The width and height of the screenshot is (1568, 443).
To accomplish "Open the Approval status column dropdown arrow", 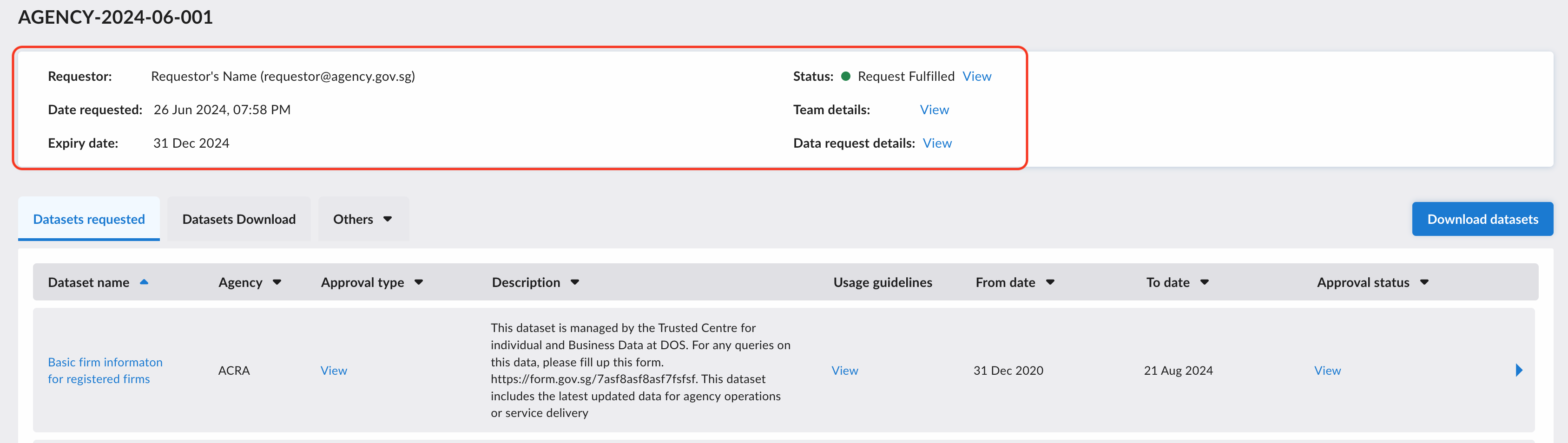I will pyautogui.click(x=1424, y=282).
